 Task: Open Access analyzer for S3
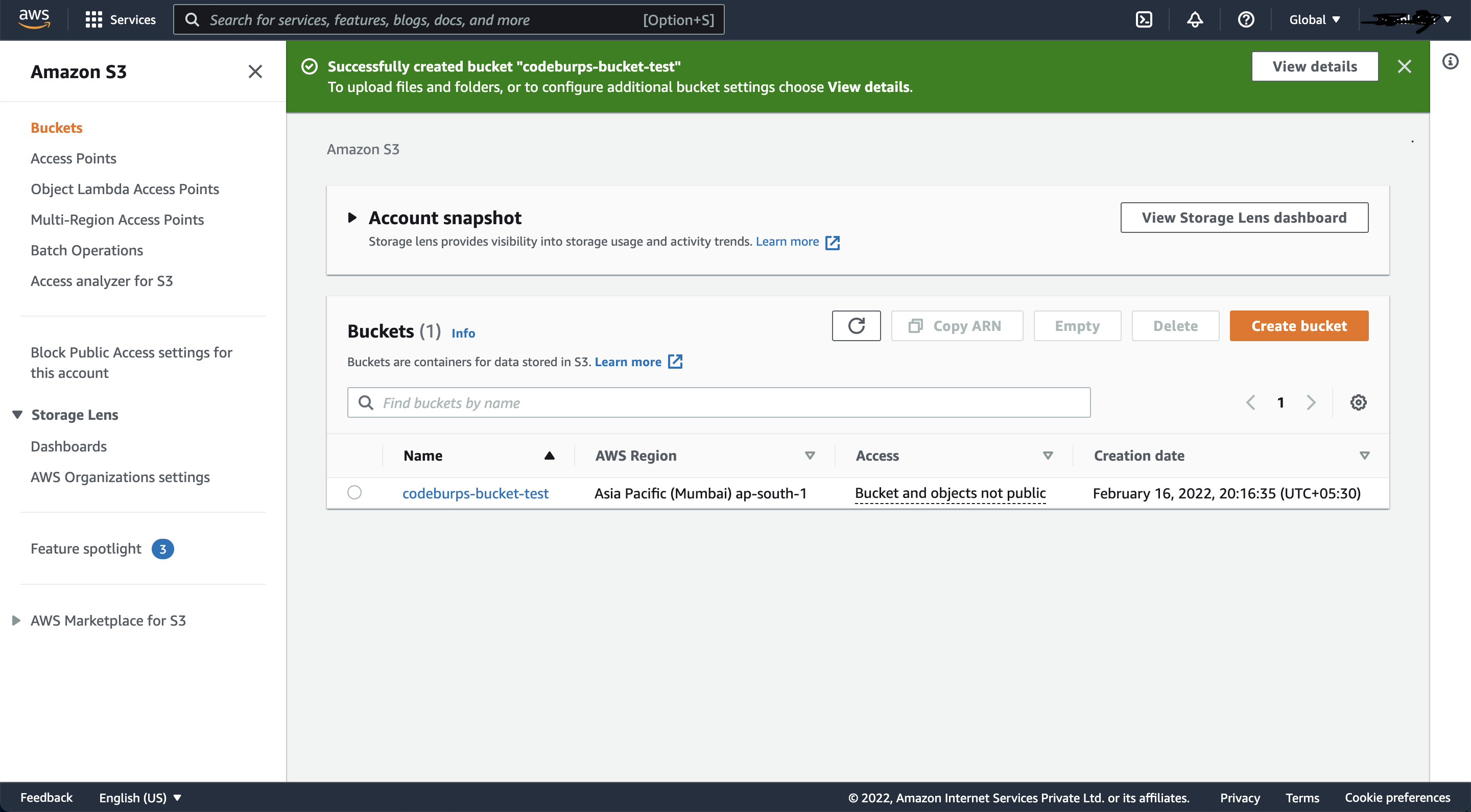[102, 281]
